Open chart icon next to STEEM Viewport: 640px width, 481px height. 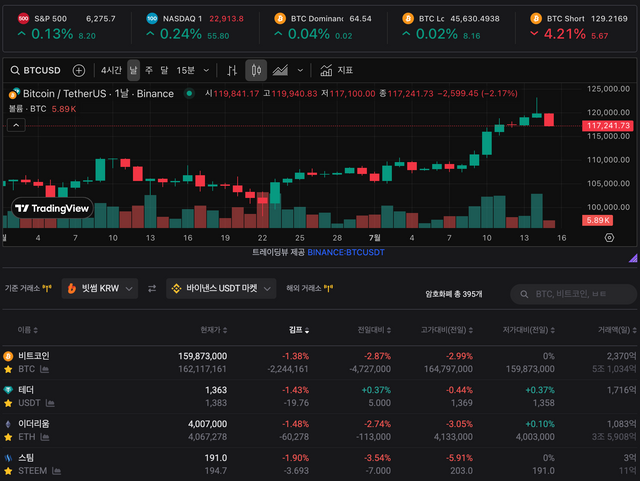[x=57, y=471]
